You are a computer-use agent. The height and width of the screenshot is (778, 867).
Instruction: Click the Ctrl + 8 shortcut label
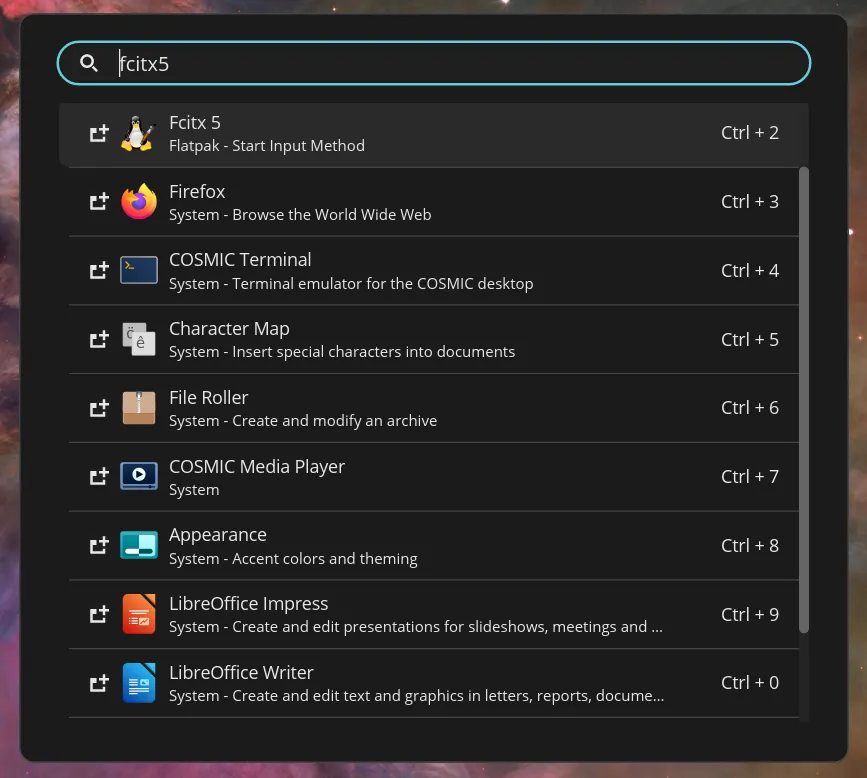tap(750, 545)
